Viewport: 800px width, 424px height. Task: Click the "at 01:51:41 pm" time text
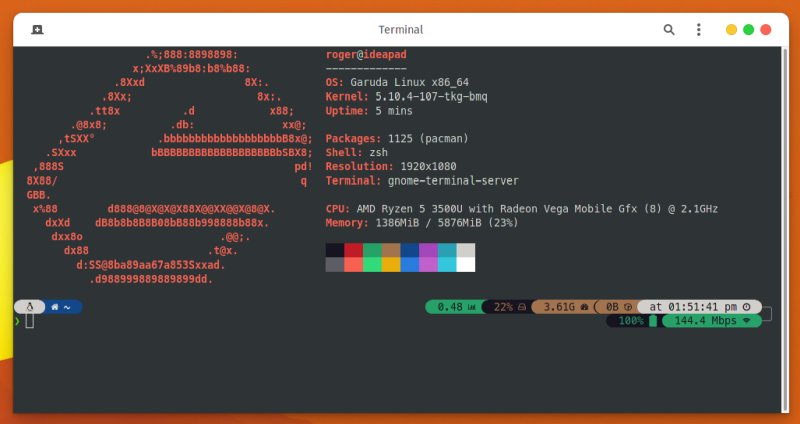point(693,307)
